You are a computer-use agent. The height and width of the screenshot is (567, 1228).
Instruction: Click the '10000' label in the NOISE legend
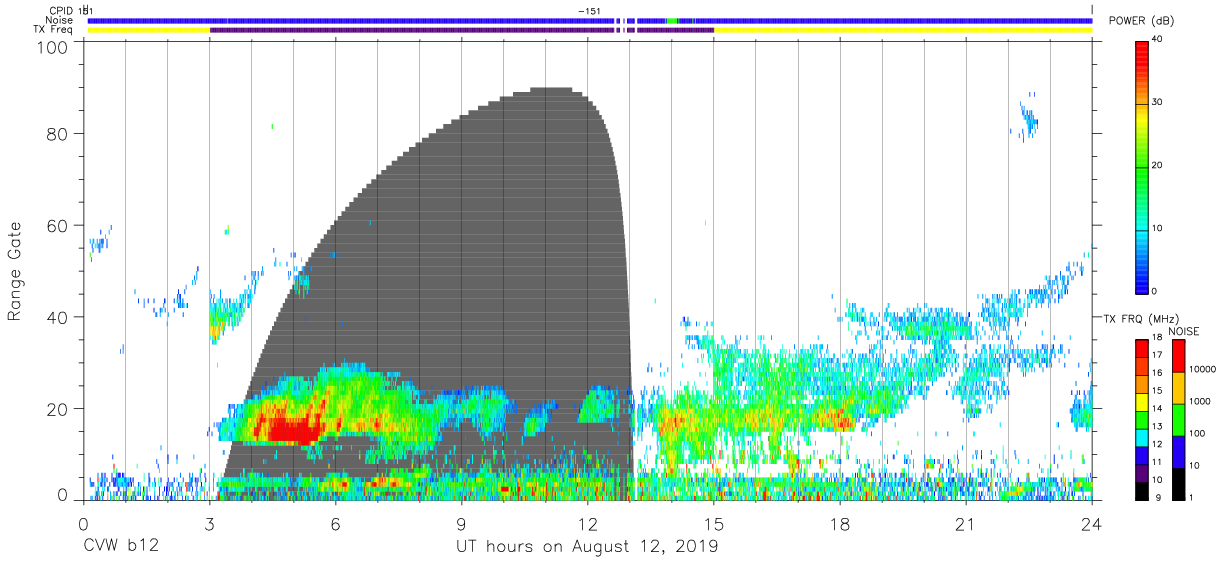(1202, 370)
